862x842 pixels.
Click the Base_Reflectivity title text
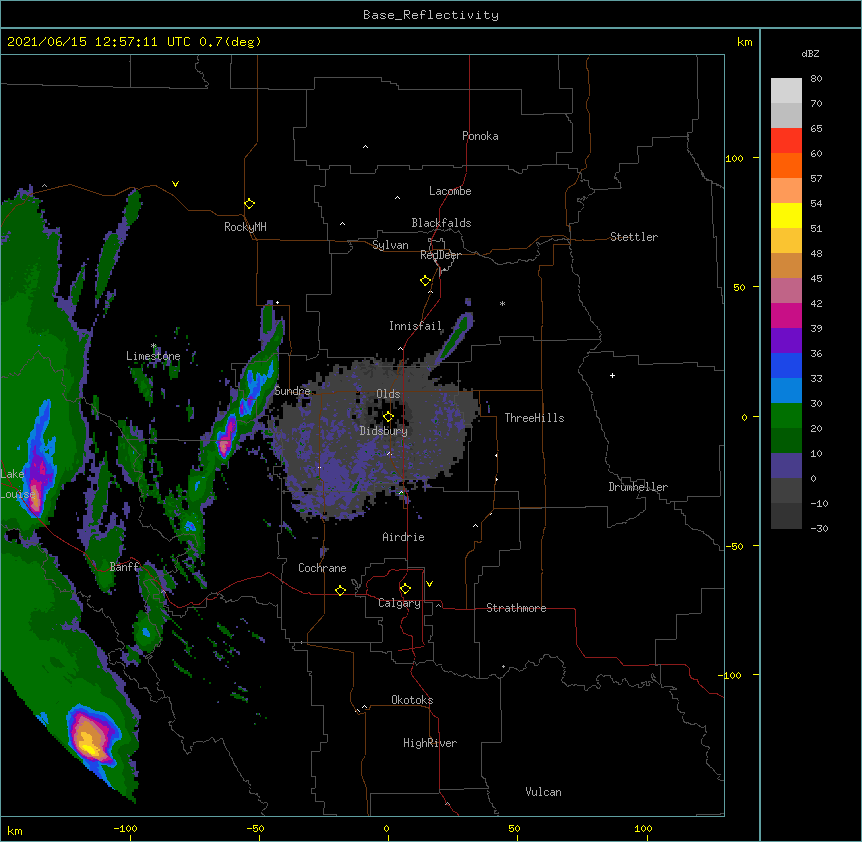click(431, 15)
